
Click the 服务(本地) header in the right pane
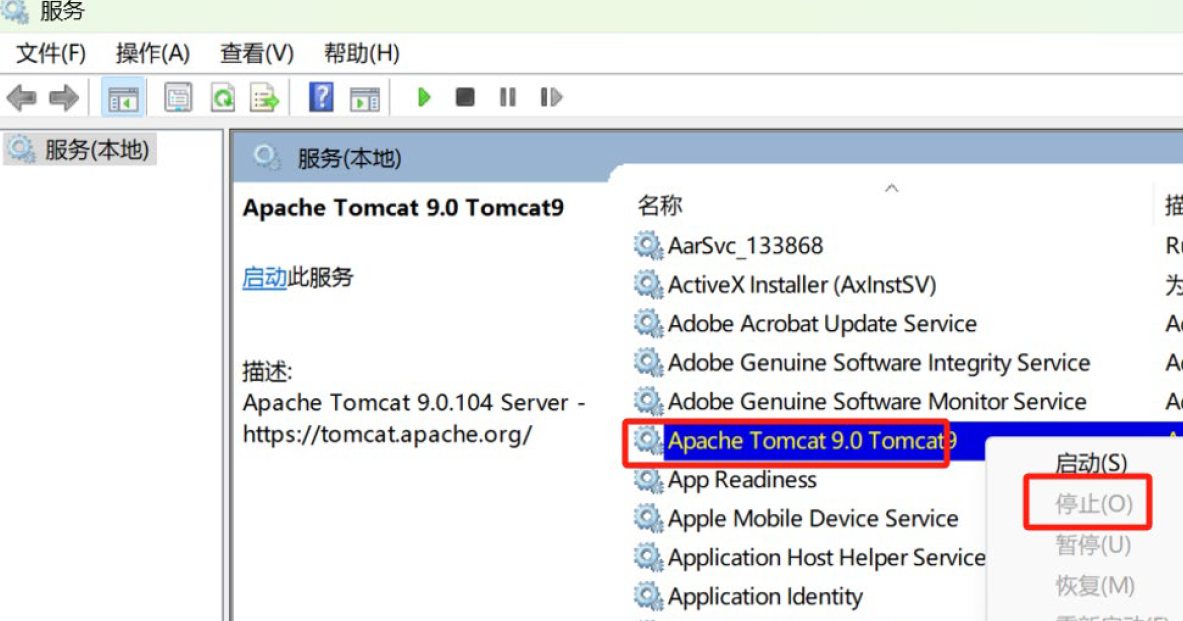(x=349, y=158)
